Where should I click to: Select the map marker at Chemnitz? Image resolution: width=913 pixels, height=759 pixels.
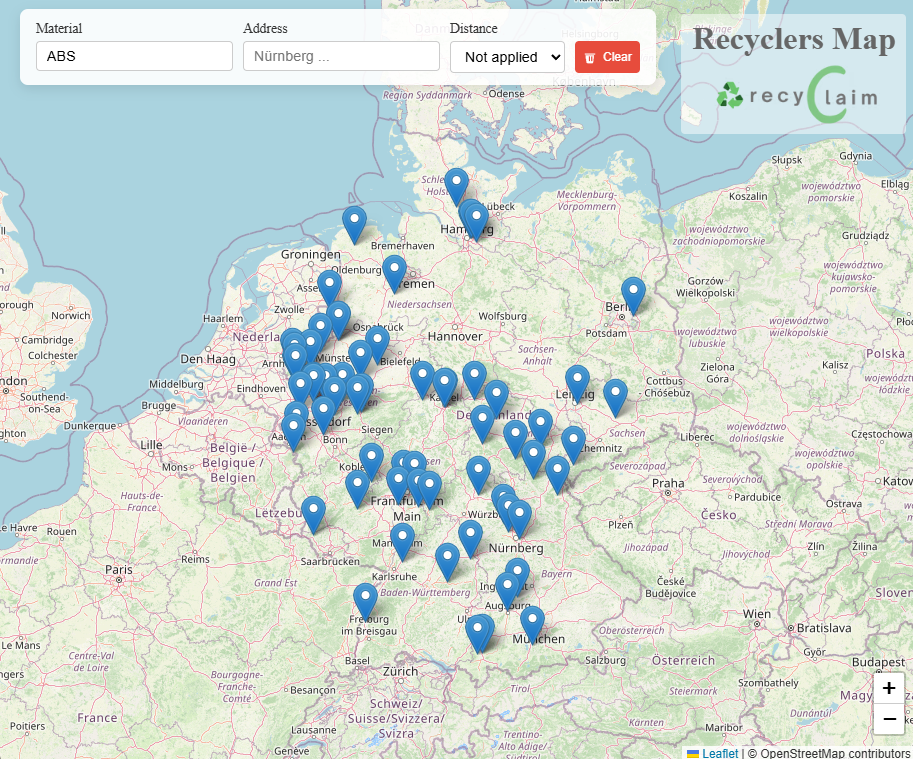click(574, 445)
